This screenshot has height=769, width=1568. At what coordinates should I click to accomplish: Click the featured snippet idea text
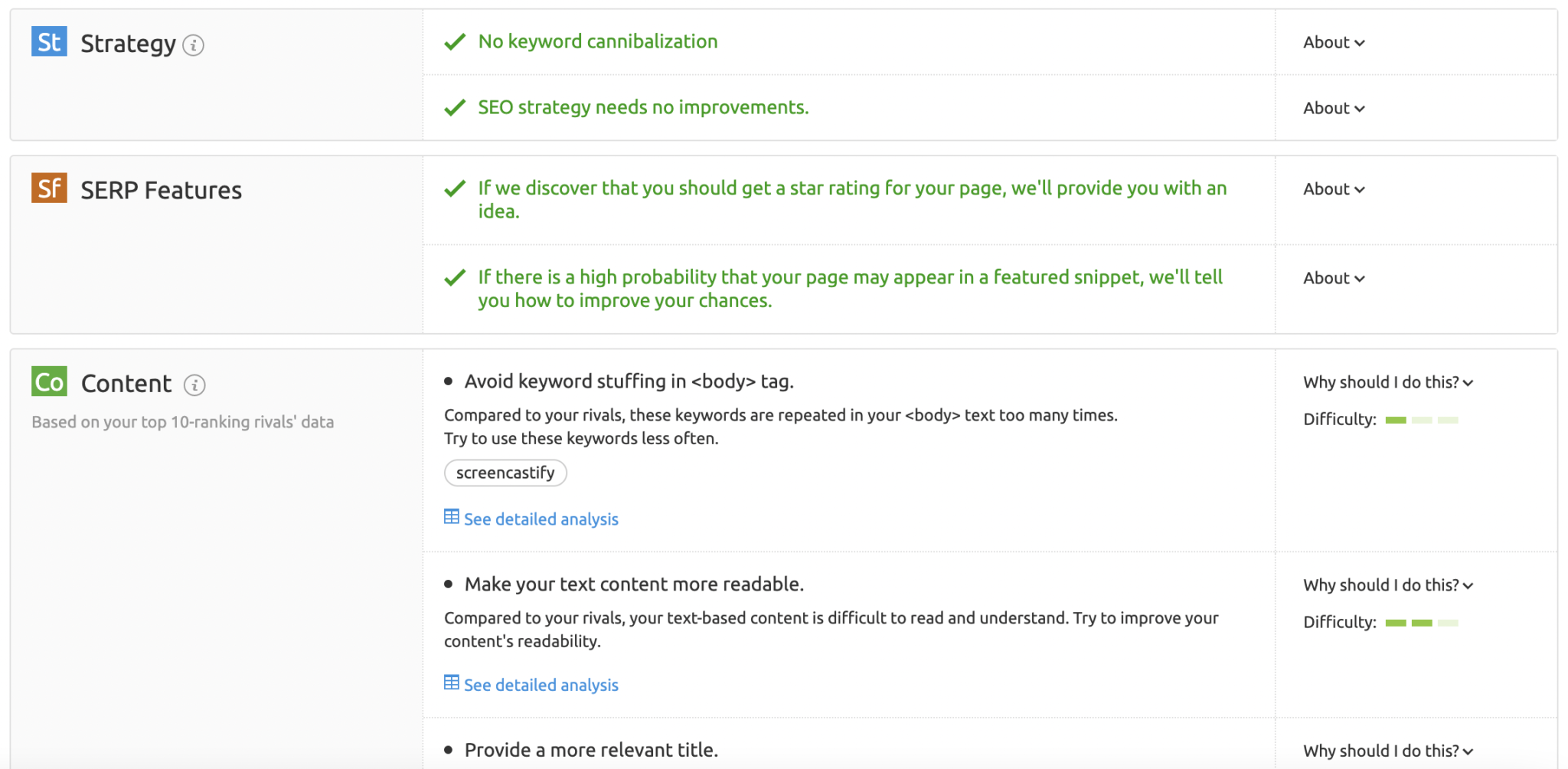[x=850, y=289]
